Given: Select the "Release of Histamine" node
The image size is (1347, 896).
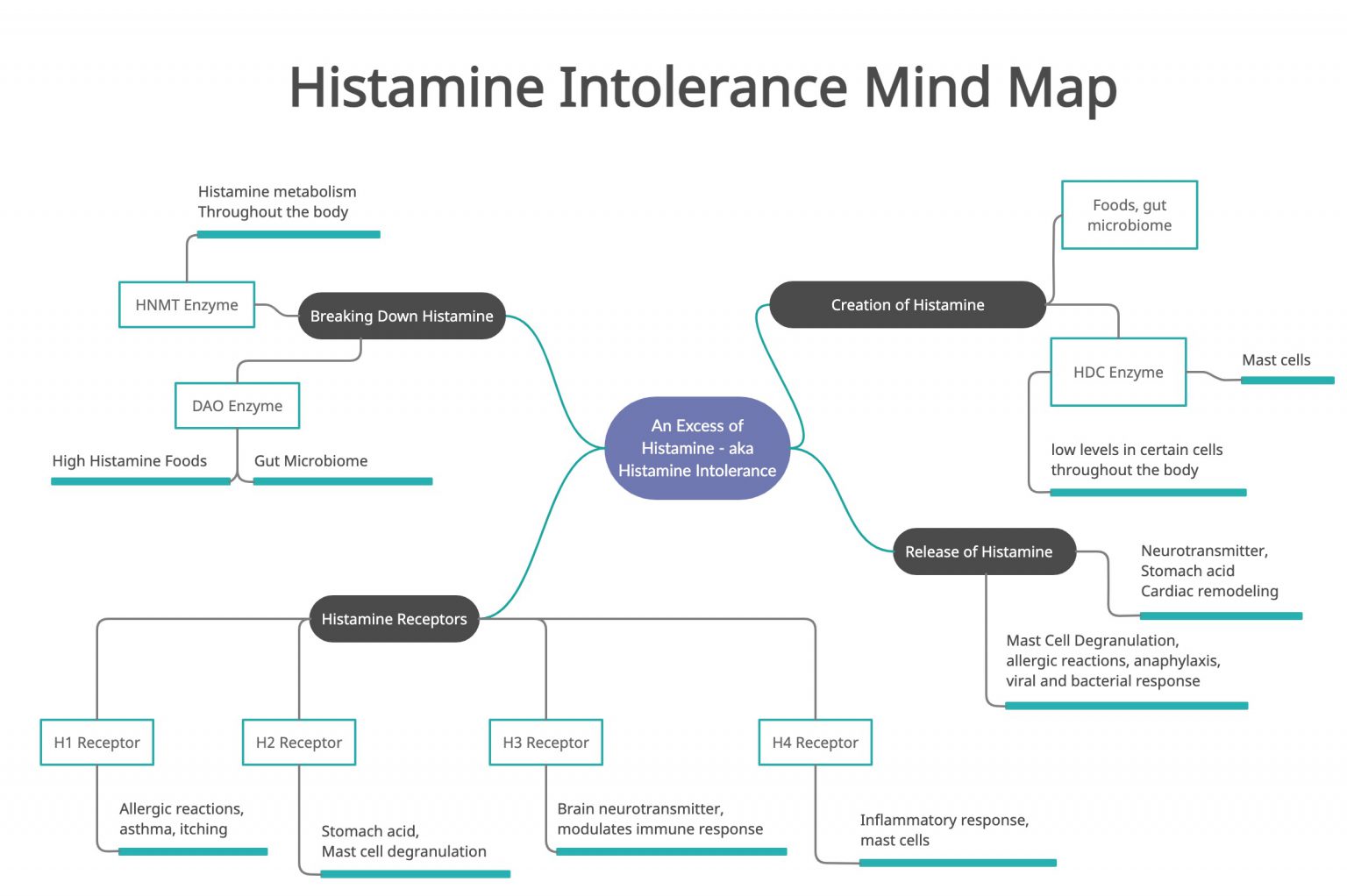Looking at the screenshot, I should tap(984, 551).
